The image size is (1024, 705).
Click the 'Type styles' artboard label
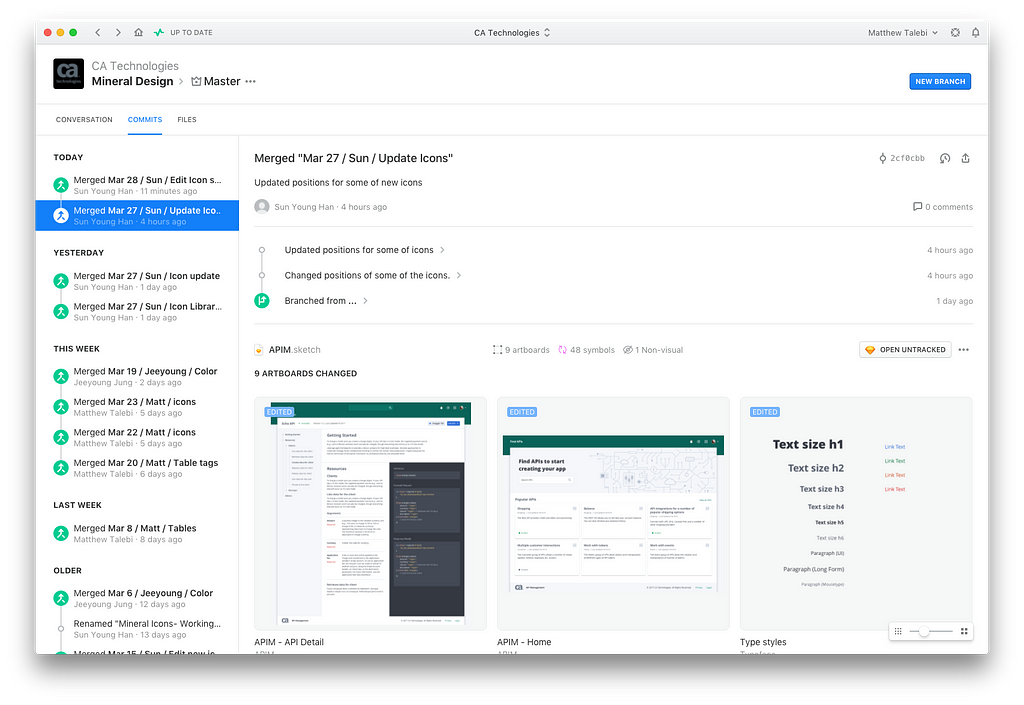[763, 642]
